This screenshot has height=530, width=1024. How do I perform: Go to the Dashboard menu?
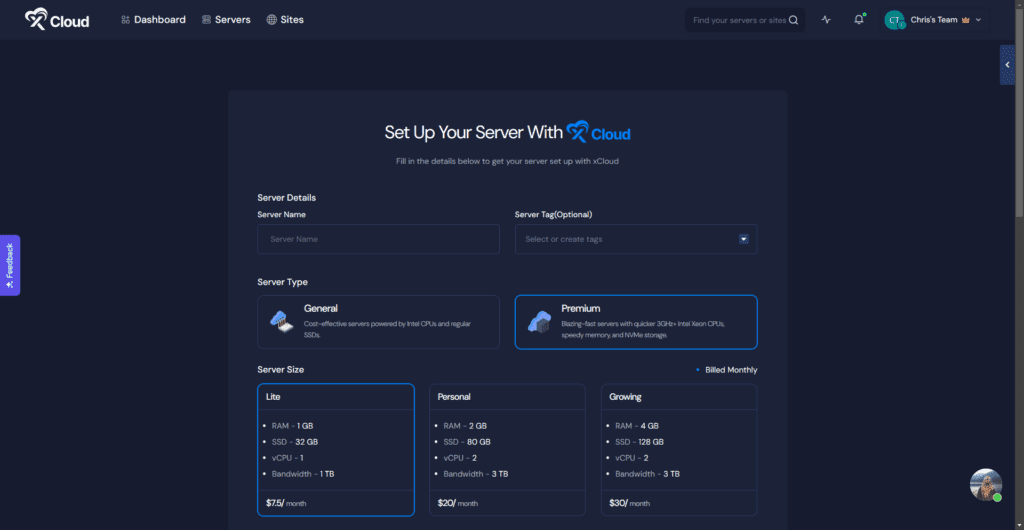point(153,20)
